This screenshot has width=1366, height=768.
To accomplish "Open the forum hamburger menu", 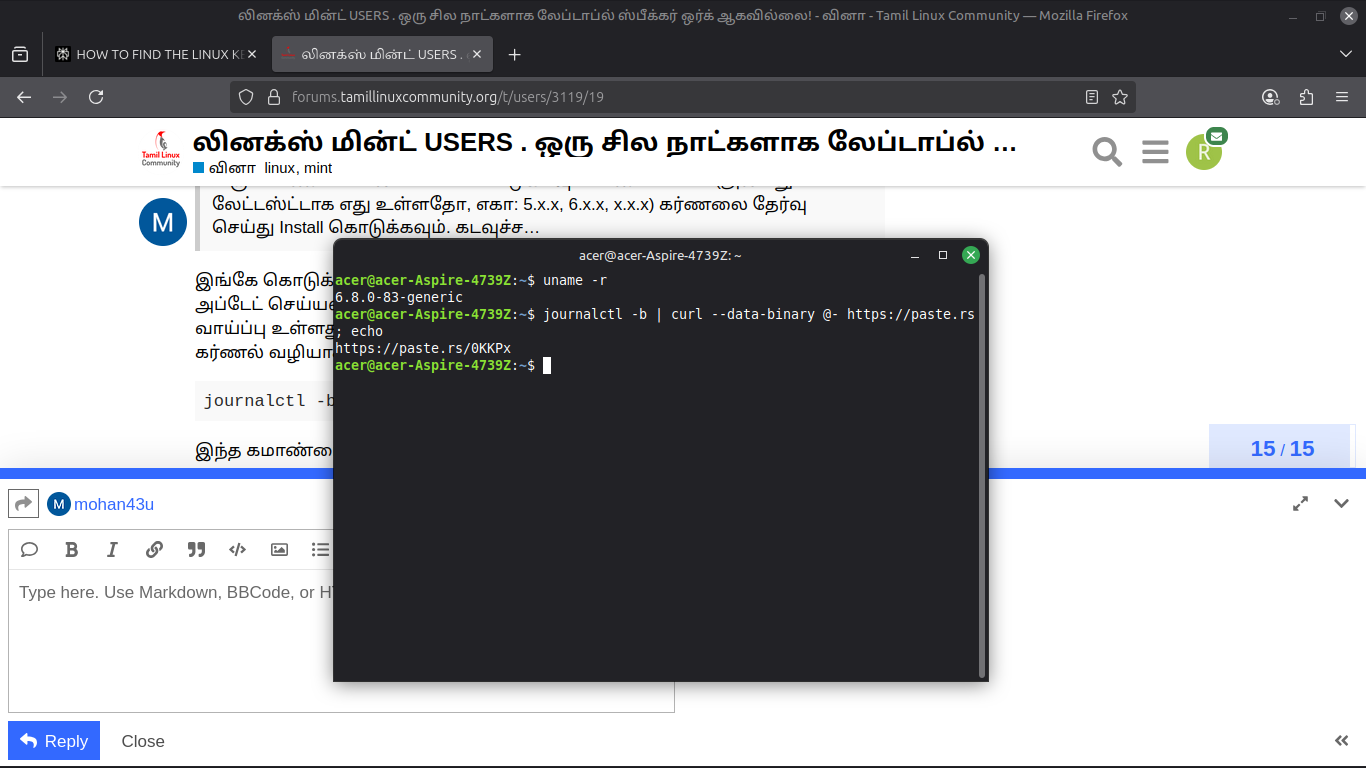I will (x=1155, y=152).
